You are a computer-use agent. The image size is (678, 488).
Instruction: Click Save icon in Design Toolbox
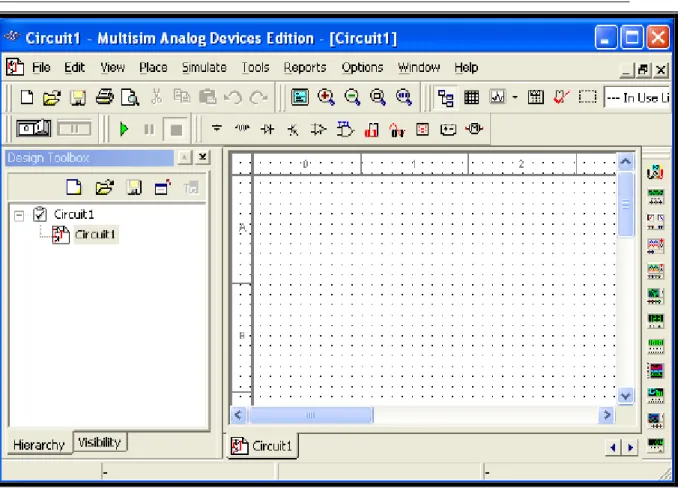click(x=134, y=188)
